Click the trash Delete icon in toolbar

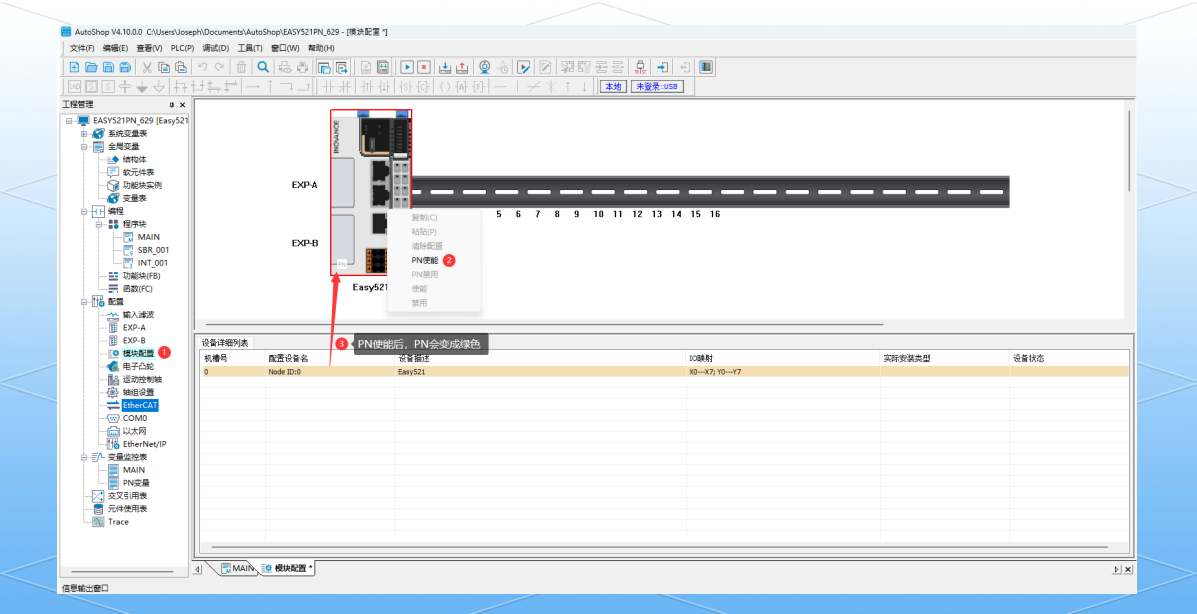(241, 67)
